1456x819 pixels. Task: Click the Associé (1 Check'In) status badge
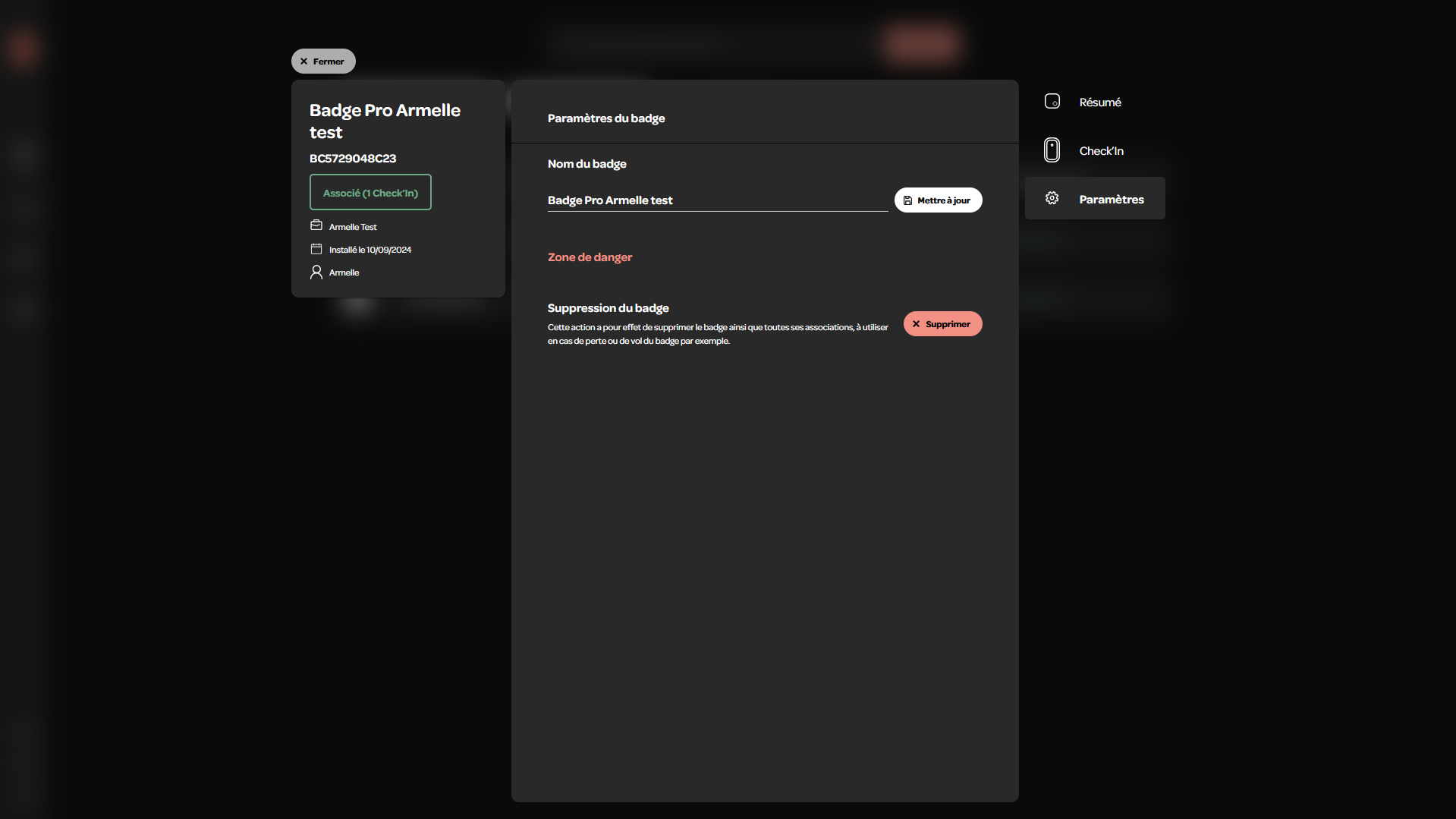(x=370, y=193)
